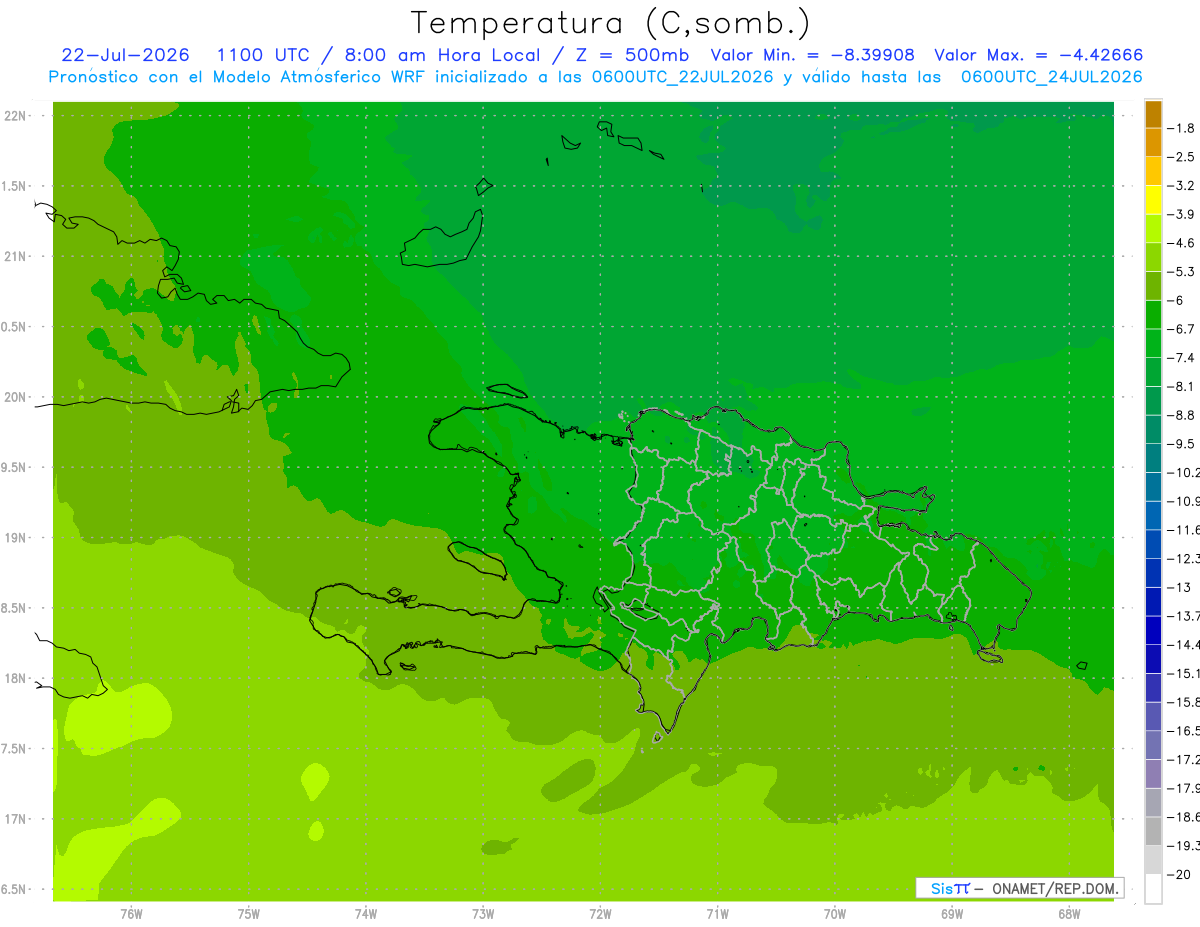Pick the purple color segment between -17.2 and -17.9
The height and width of the screenshot is (927, 1200).
[1153, 774]
